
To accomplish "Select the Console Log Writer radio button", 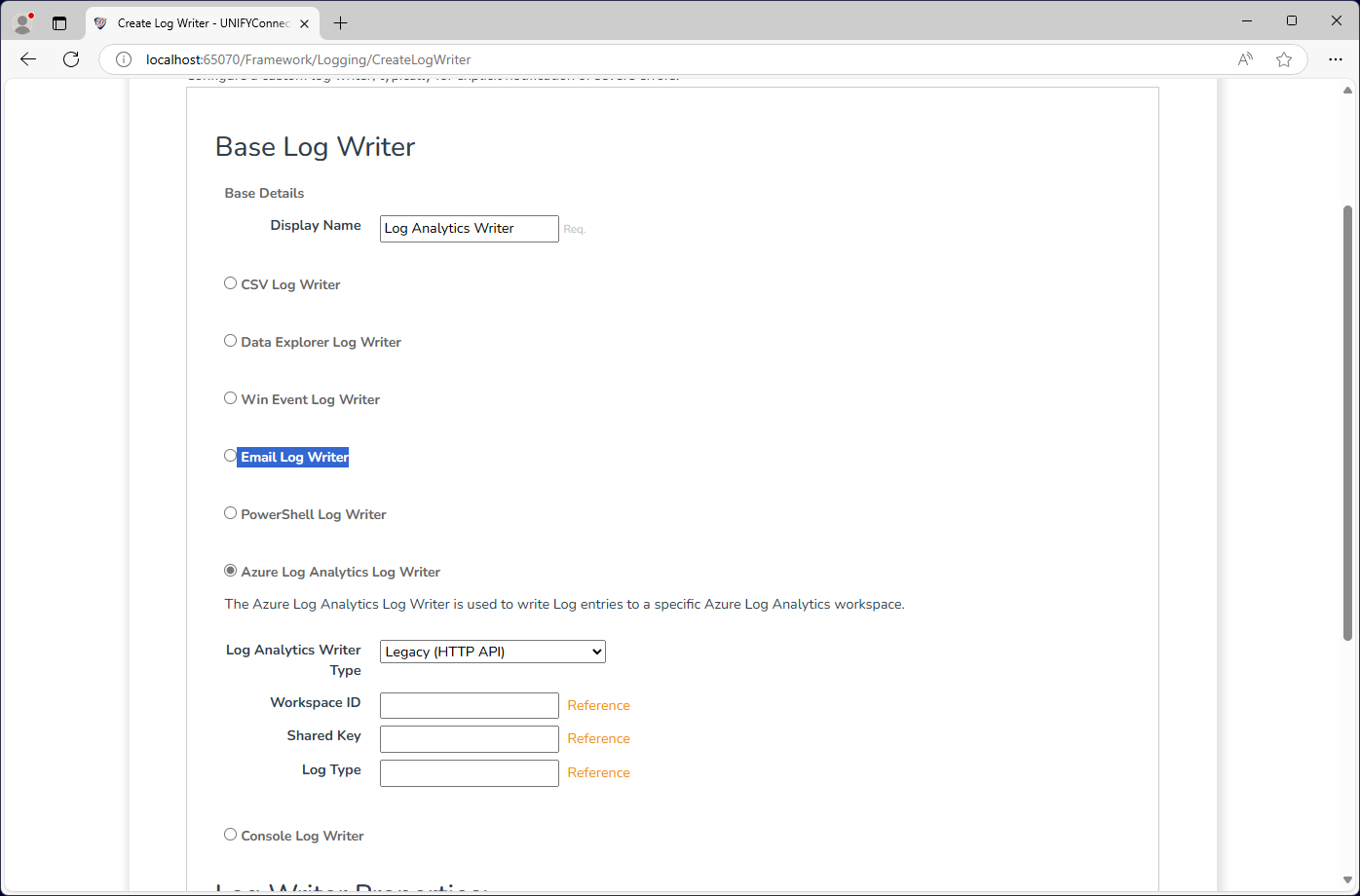I will point(231,835).
